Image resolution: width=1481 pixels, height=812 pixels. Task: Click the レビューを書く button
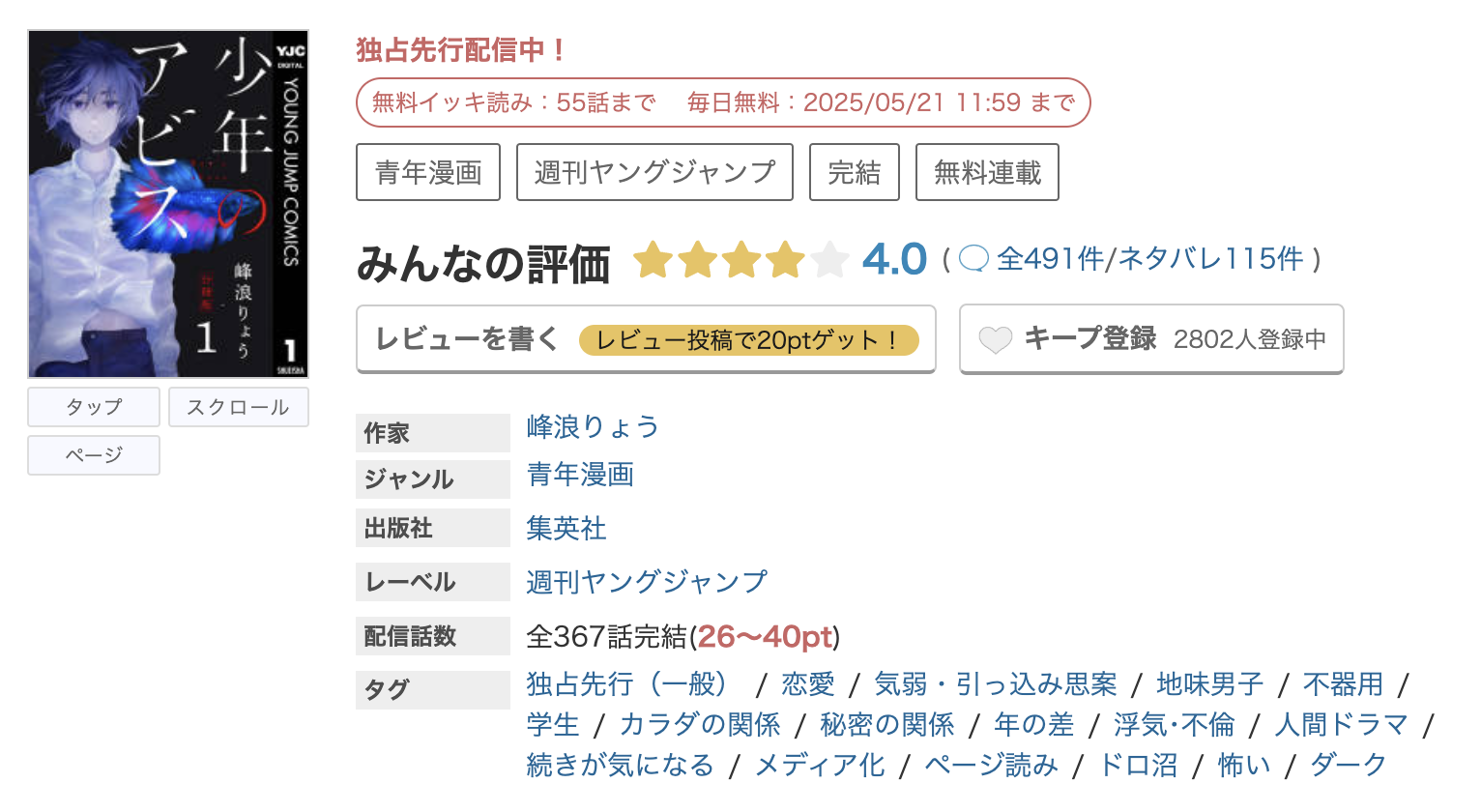point(468,338)
